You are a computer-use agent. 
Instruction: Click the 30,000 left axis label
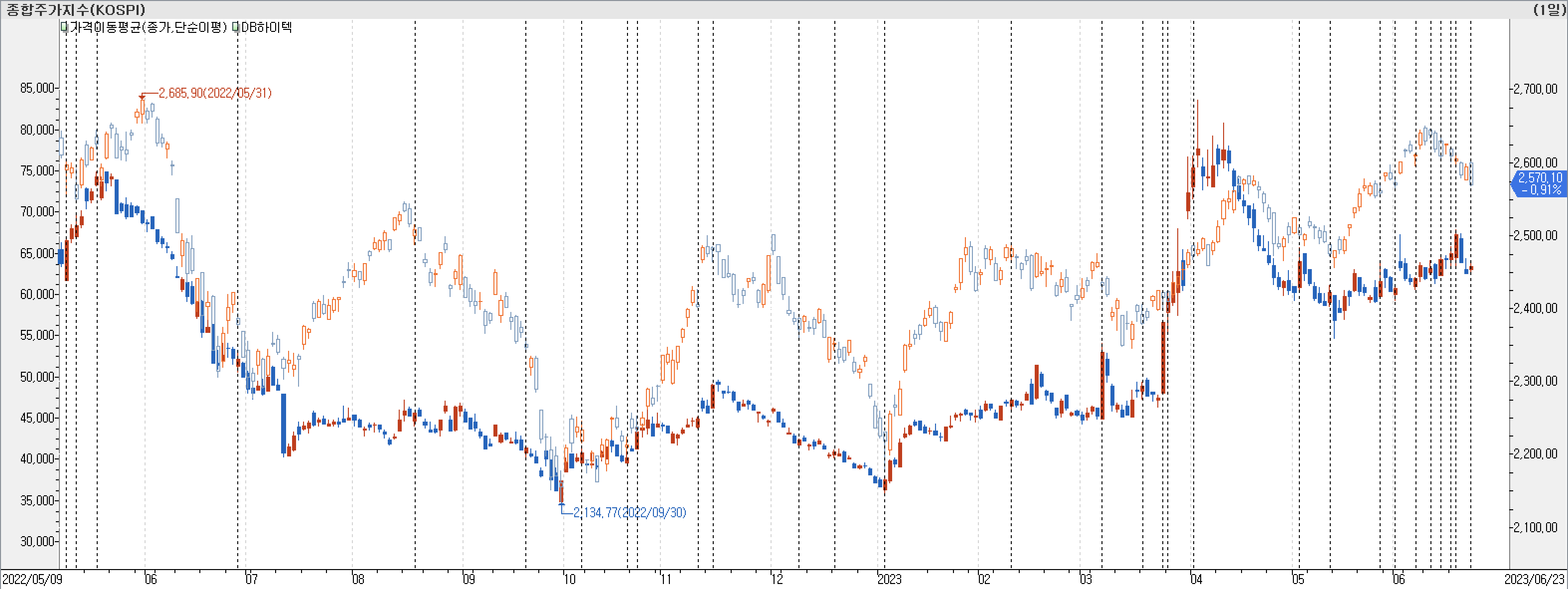(37, 542)
